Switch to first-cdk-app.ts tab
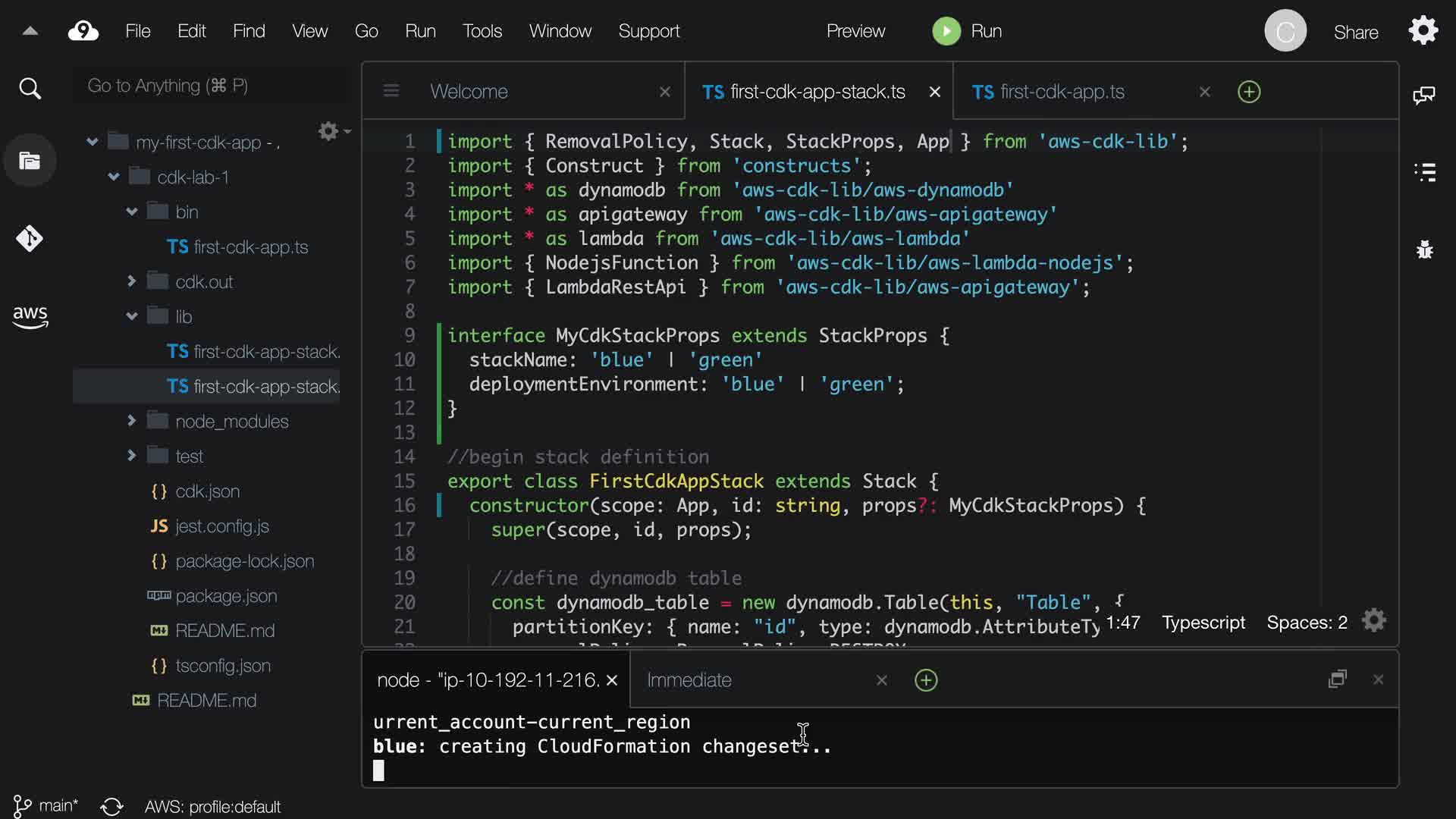Image resolution: width=1456 pixels, height=819 pixels. [1062, 92]
